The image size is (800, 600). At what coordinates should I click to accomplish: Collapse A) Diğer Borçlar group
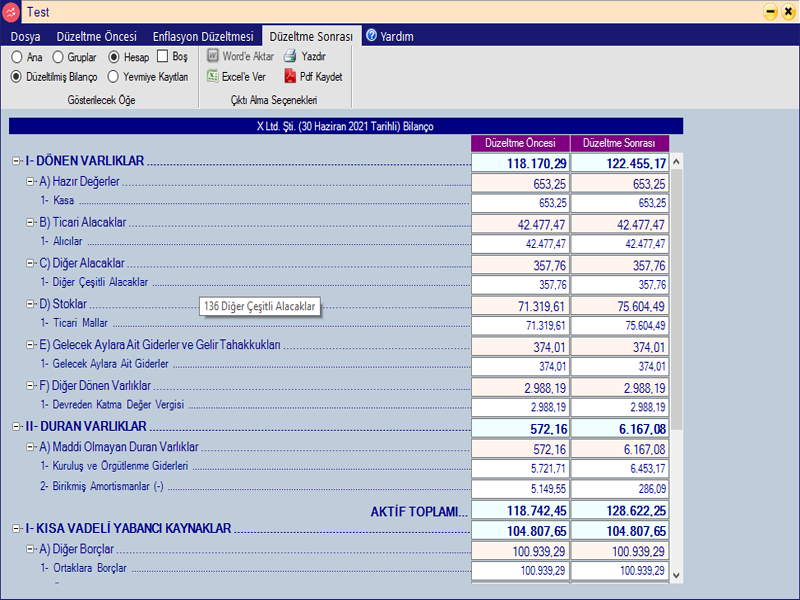[30, 549]
